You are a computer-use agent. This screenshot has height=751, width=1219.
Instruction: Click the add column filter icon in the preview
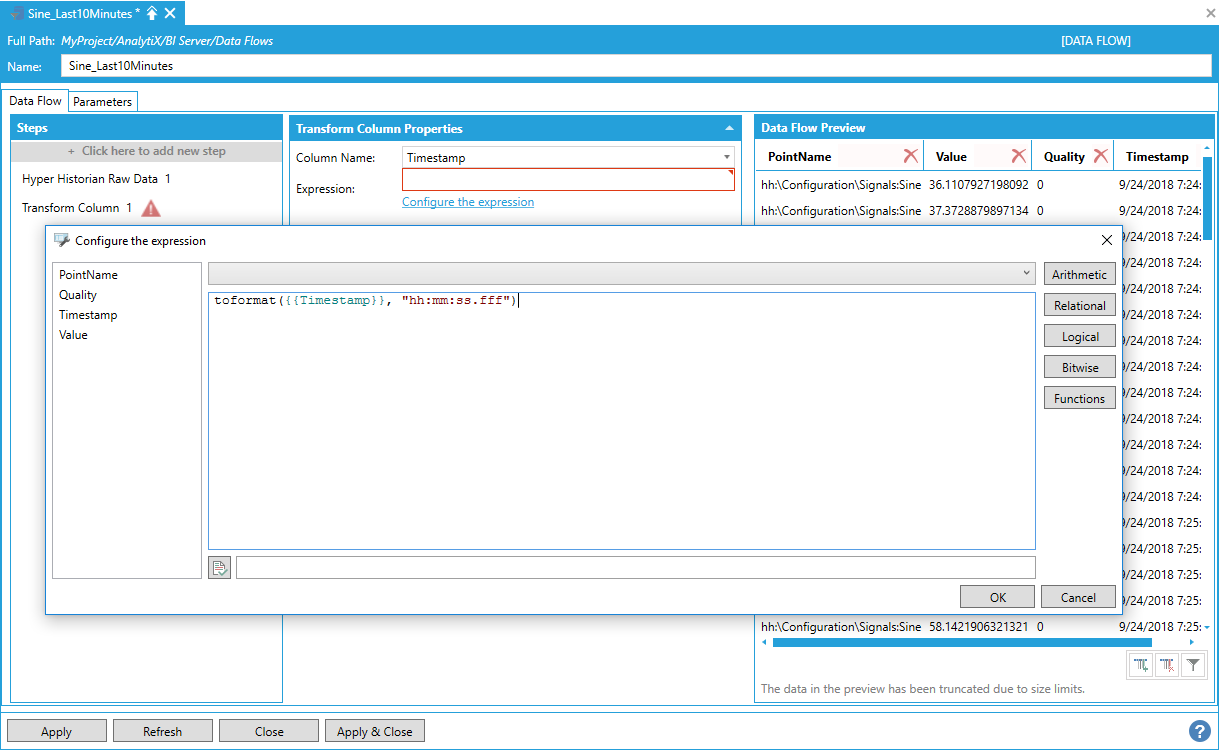coord(1140,664)
